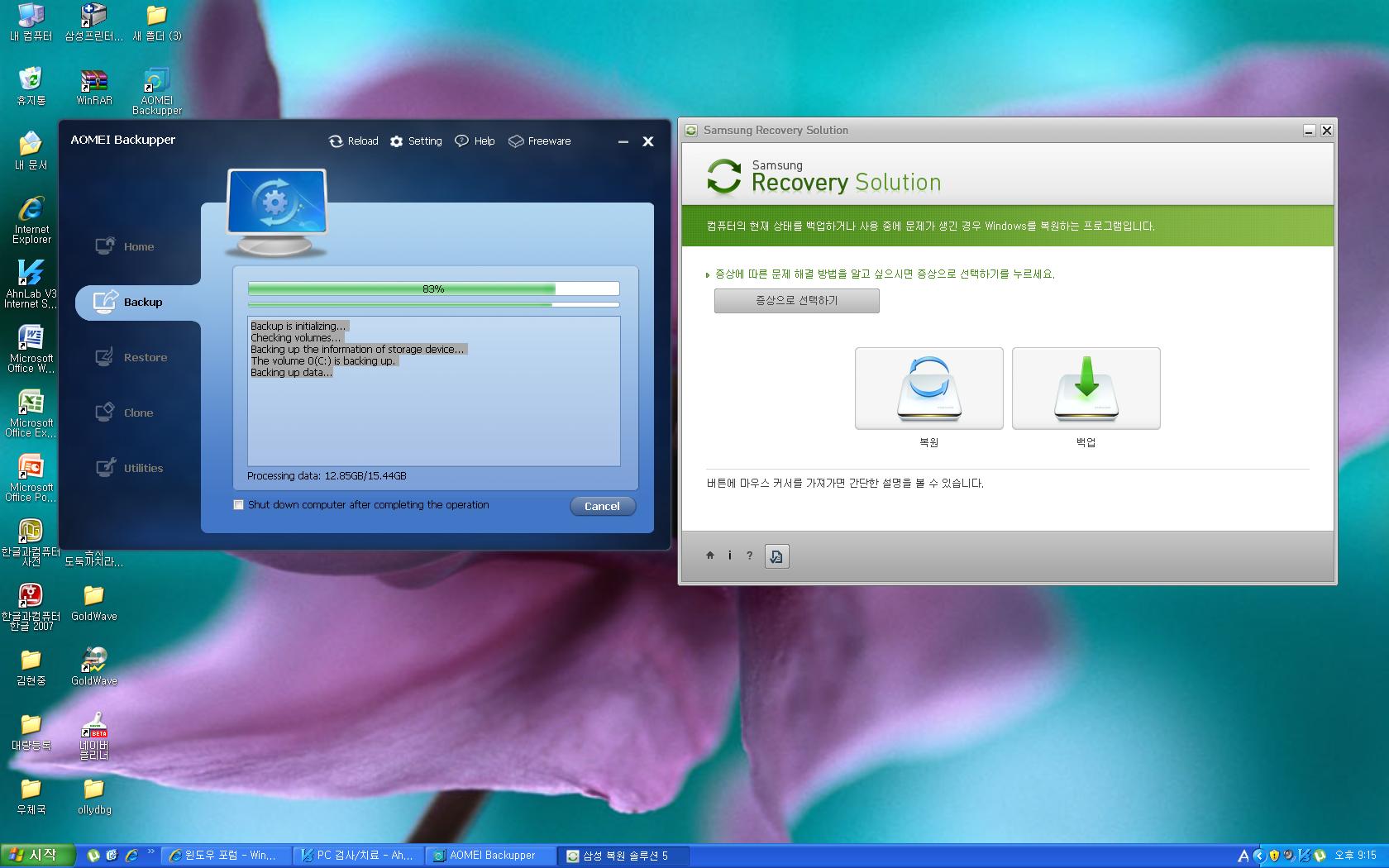Click the 증상으로 선택하기 button
The height and width of the screenshot is (868, 1389).
(x=796, y=301)
